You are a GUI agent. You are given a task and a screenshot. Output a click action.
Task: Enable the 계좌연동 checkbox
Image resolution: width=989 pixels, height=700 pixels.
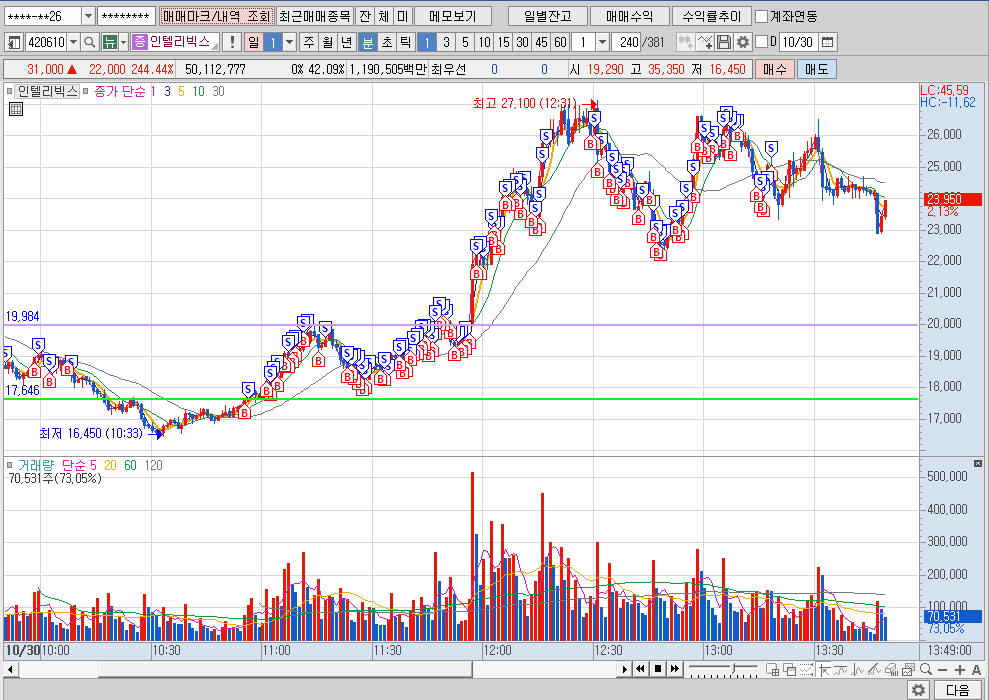click(761, 16)
